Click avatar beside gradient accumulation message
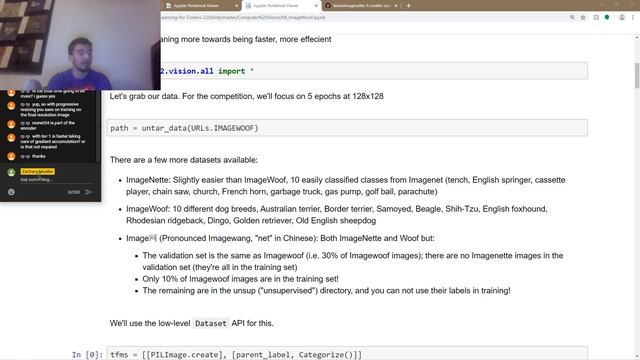 point(11,138)
